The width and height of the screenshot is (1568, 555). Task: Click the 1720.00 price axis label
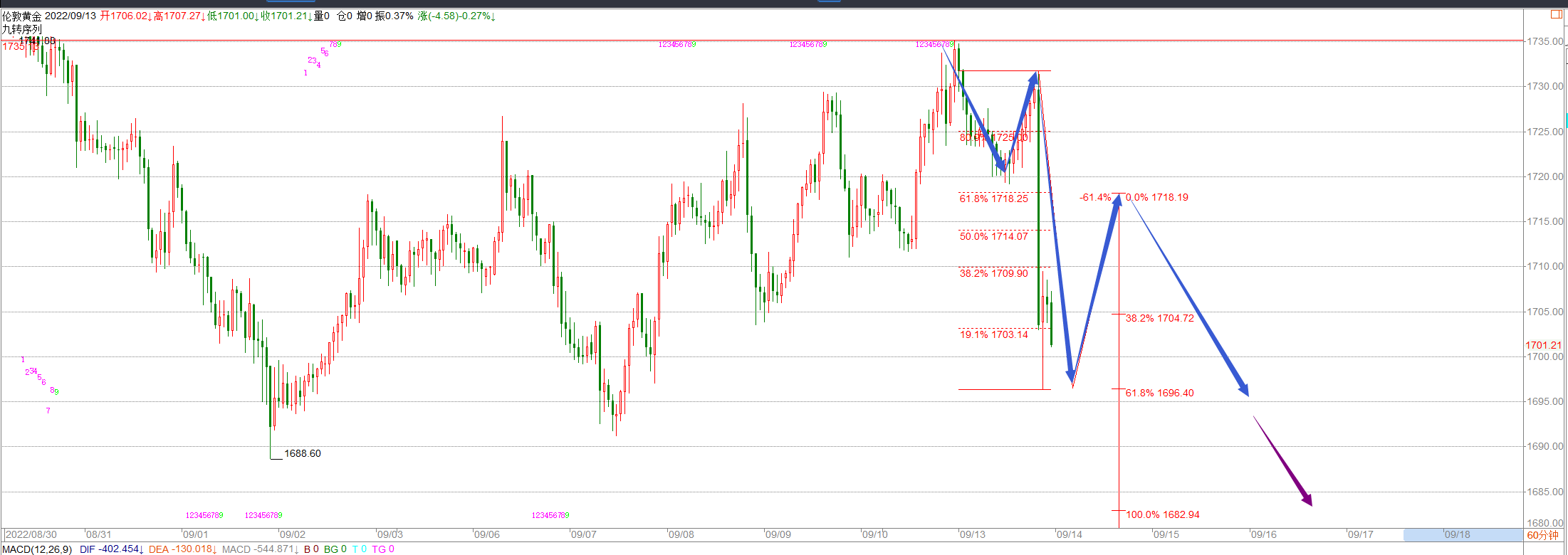coord(1545,176)
